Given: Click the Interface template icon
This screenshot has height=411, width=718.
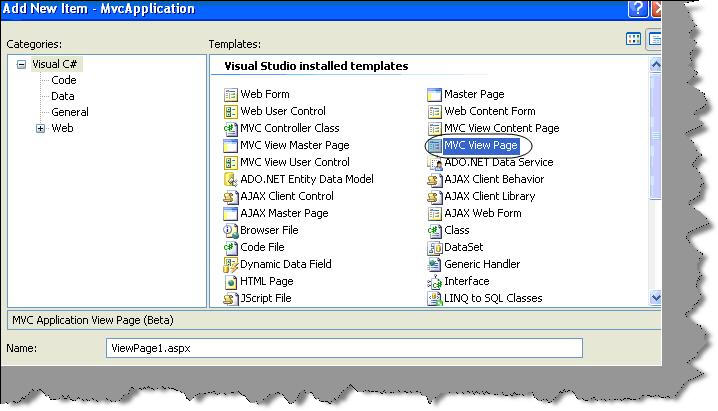Looking at the screenshot, I should tap(434, 281).
